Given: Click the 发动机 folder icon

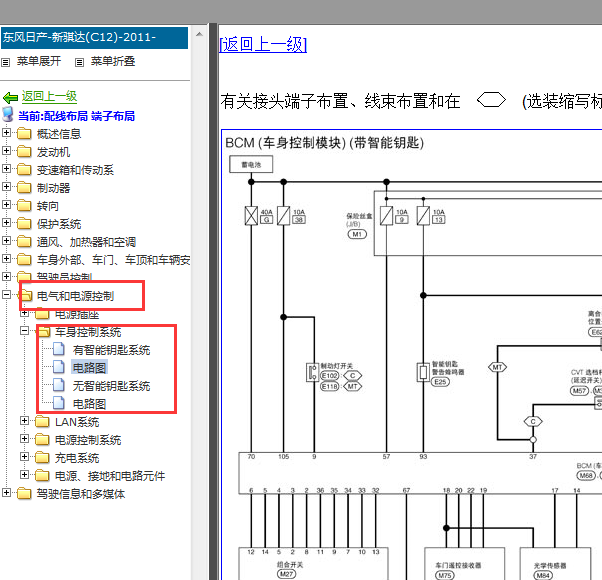Looking at the screenshot, I should pos(24,151).
